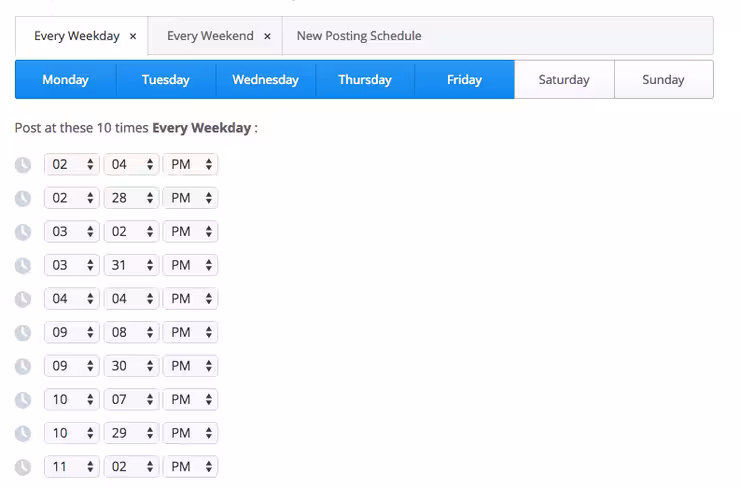Enable Sunday in the schedule
The width and height of the screenshot is (740, 488).
coord(664,79)
